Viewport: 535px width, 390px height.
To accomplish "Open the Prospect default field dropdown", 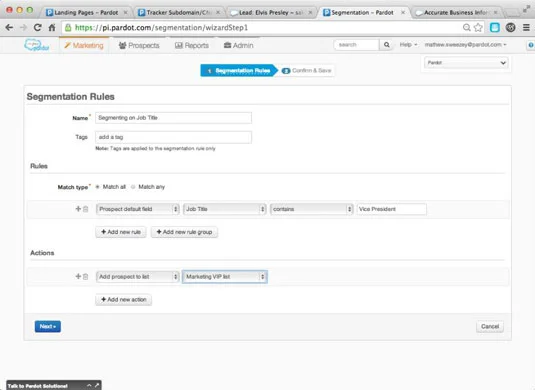I will 138,209.
